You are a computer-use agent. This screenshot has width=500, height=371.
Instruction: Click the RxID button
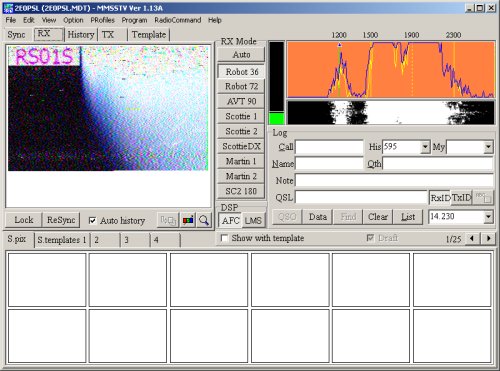(440, 198)
